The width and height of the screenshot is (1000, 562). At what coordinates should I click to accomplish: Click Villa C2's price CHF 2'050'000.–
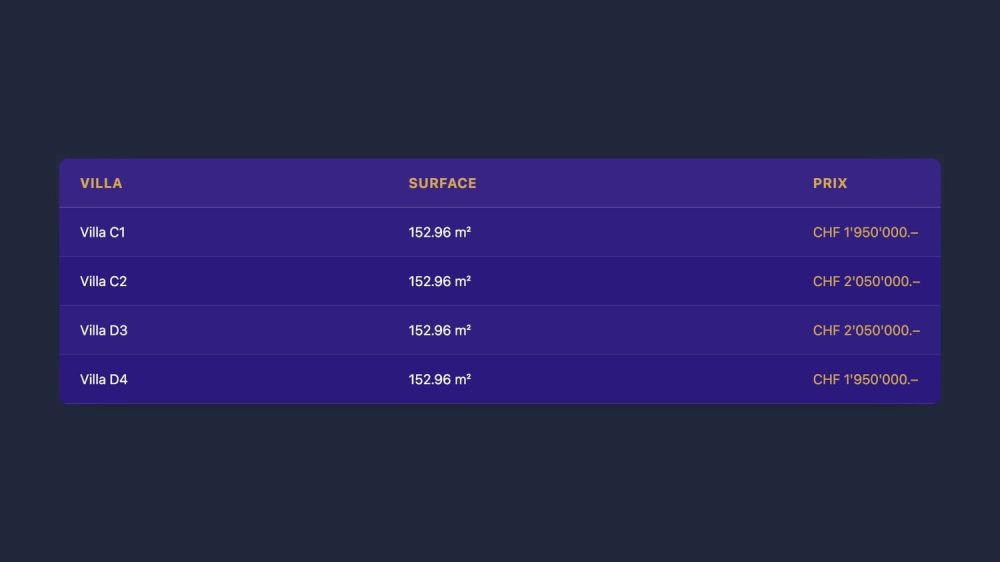coord(866,281)
